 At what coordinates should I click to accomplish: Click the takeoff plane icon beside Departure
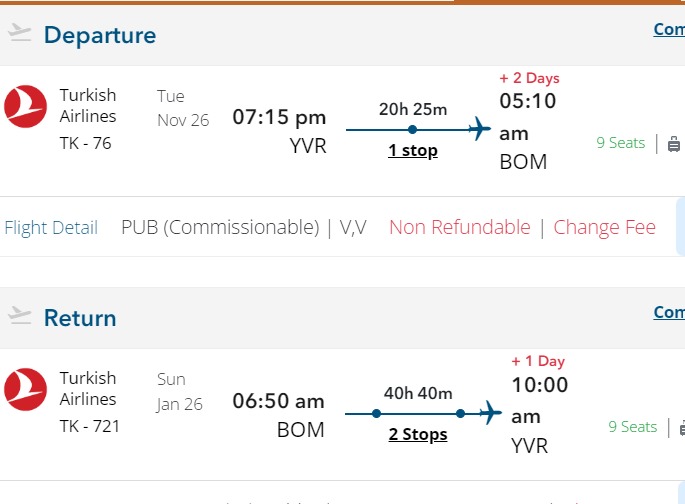[x=20, y=33]
